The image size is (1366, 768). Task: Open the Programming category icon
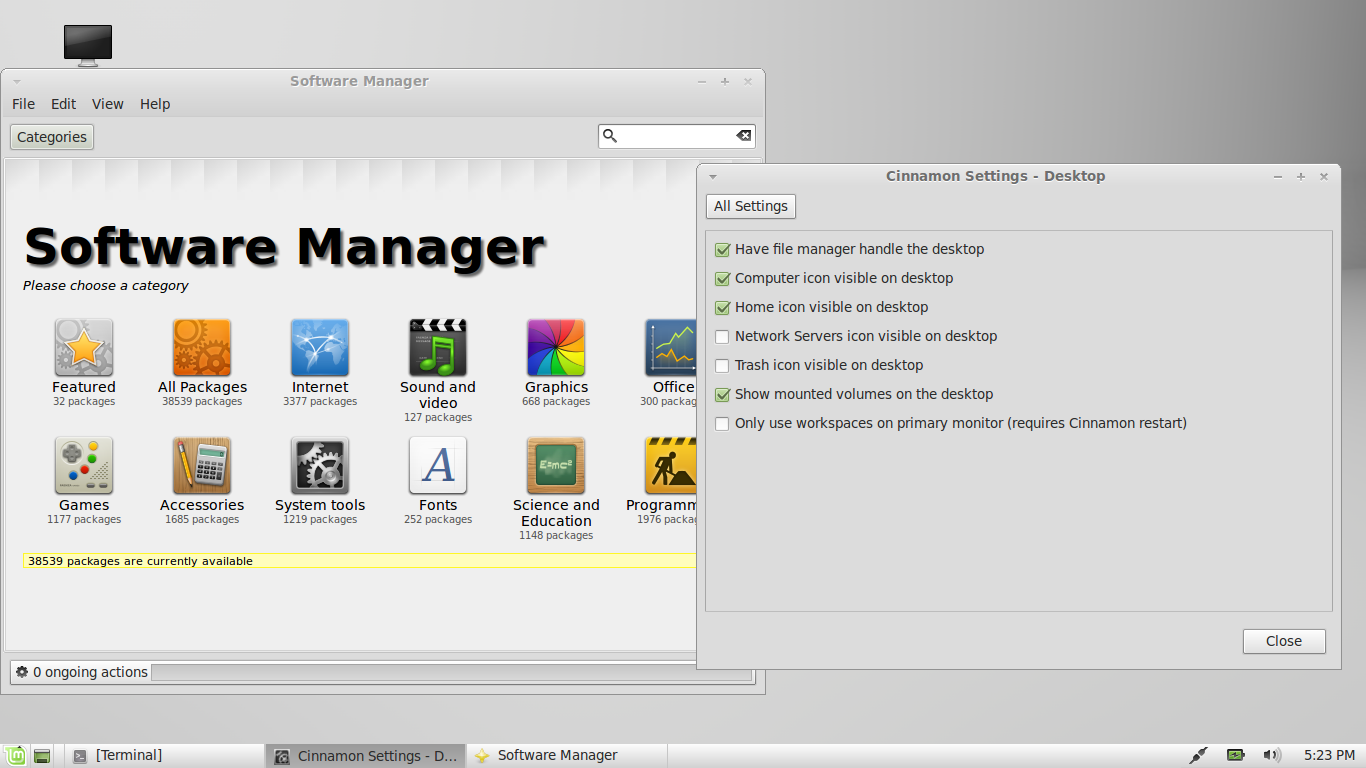click(x=670, y=466)
